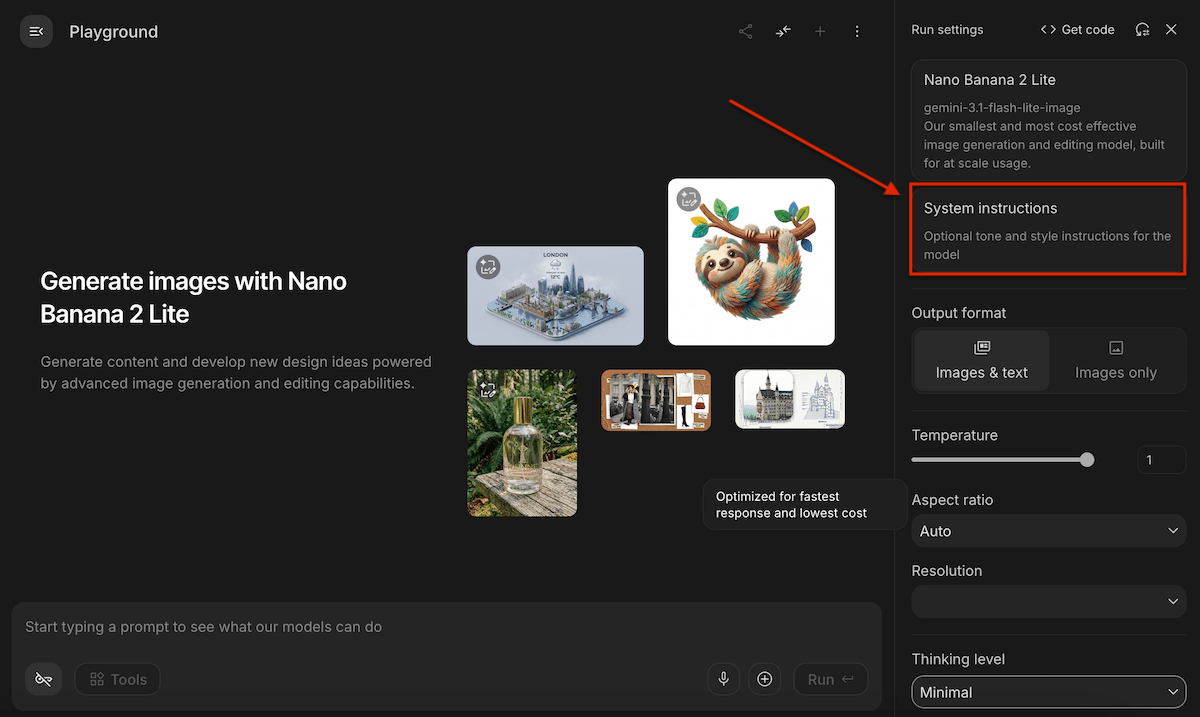Open the Tools button in prompt bar

click(118, 679)
